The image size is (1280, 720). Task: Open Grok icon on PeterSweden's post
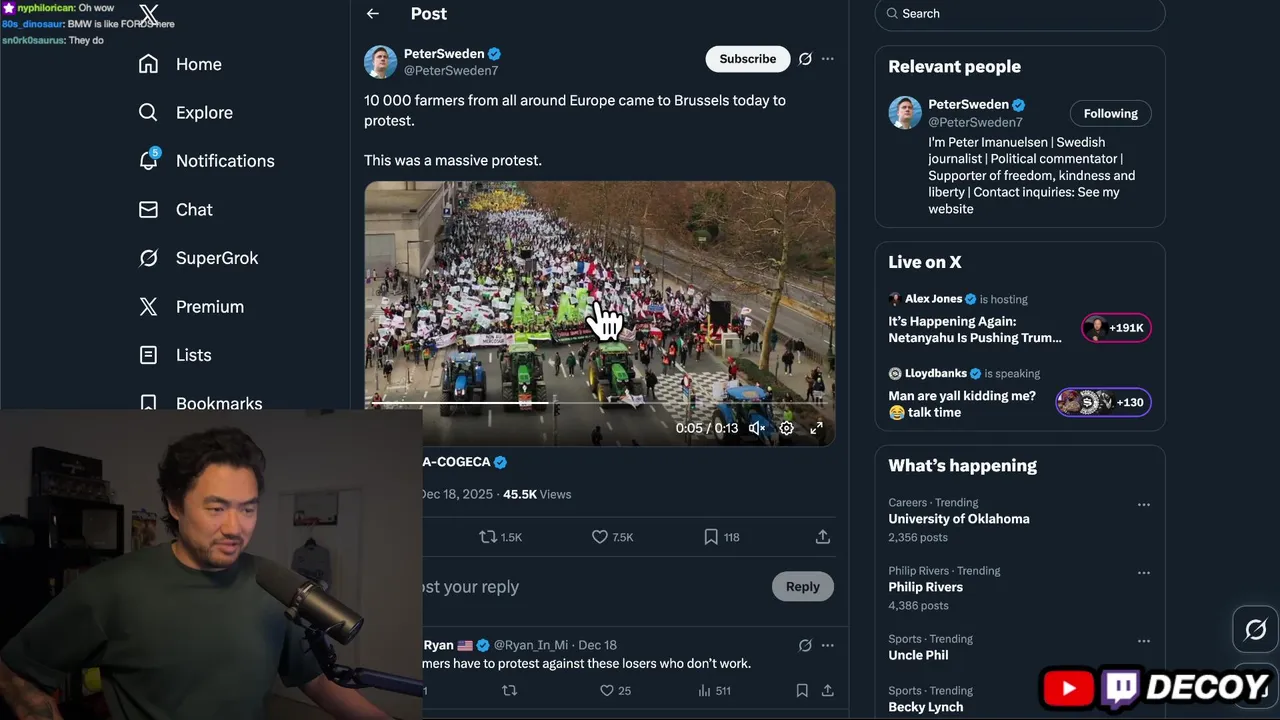click(x=805, y=59)
